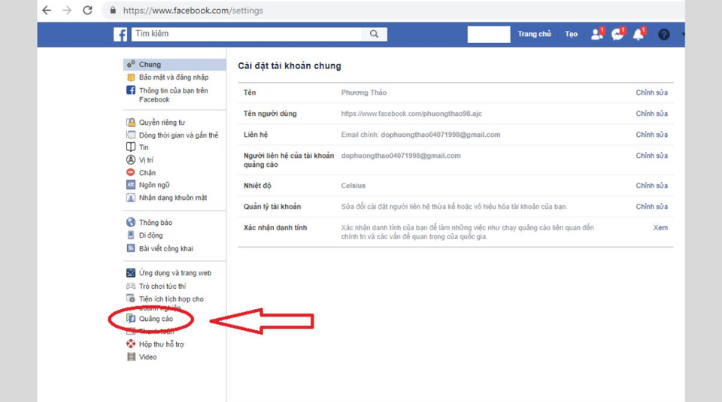Click the Dòng thời gian và gắn thẻ icon
Screen dimensions: 722x402
pos(131,135)
